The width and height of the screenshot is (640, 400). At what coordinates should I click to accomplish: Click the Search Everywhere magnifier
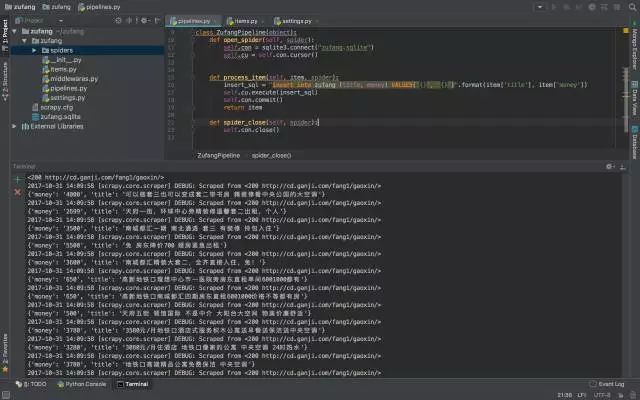[x=632, y=7]
